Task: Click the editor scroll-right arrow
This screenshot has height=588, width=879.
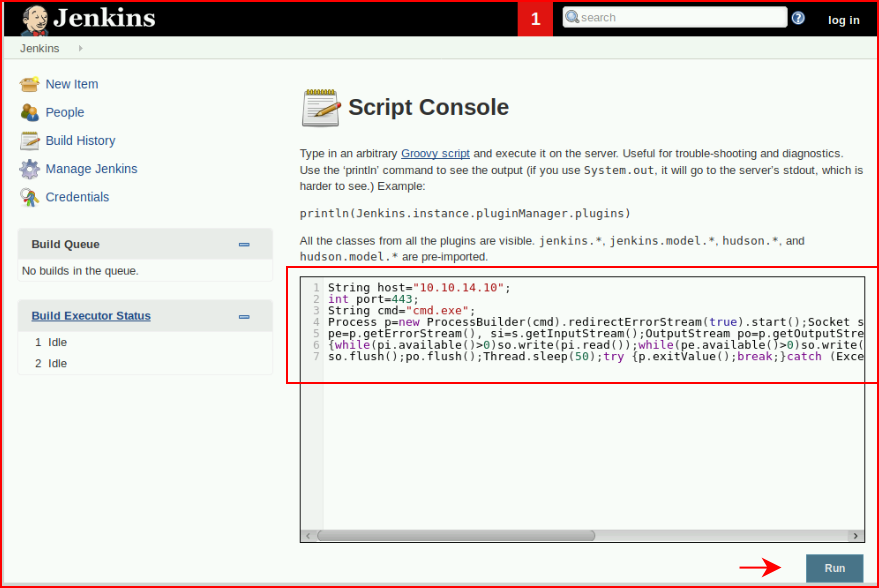Action: click(855, 536)
